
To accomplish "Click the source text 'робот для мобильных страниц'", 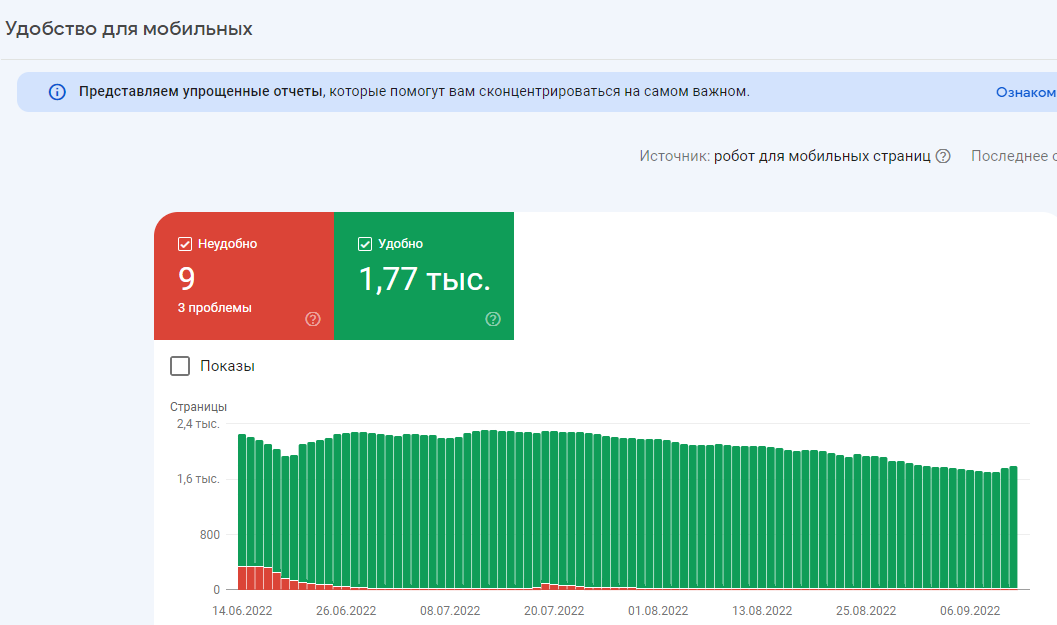I will click(822, 156).
